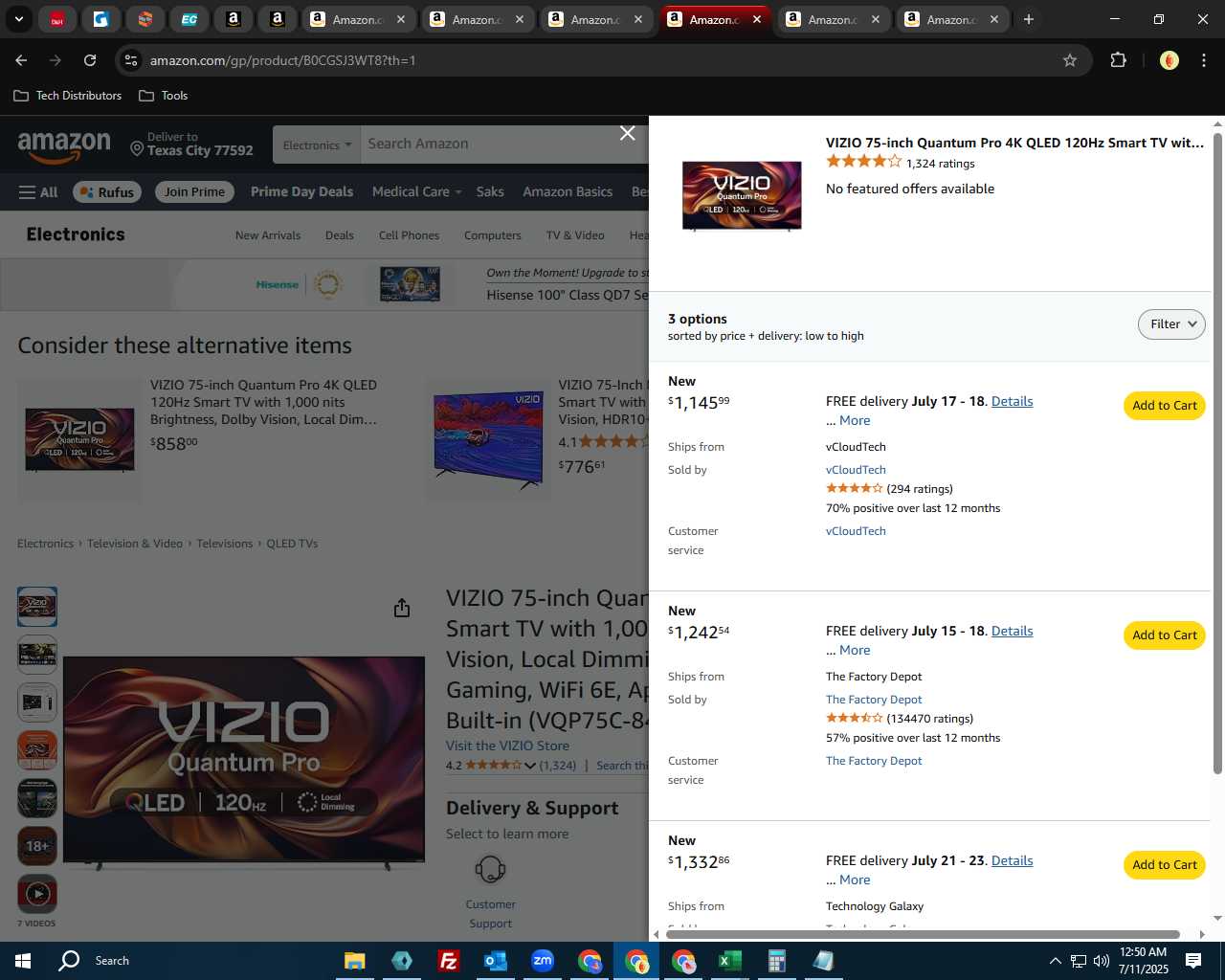Go back using browser back arrow
Screen dimensions: 1225x980
point(21,60)
